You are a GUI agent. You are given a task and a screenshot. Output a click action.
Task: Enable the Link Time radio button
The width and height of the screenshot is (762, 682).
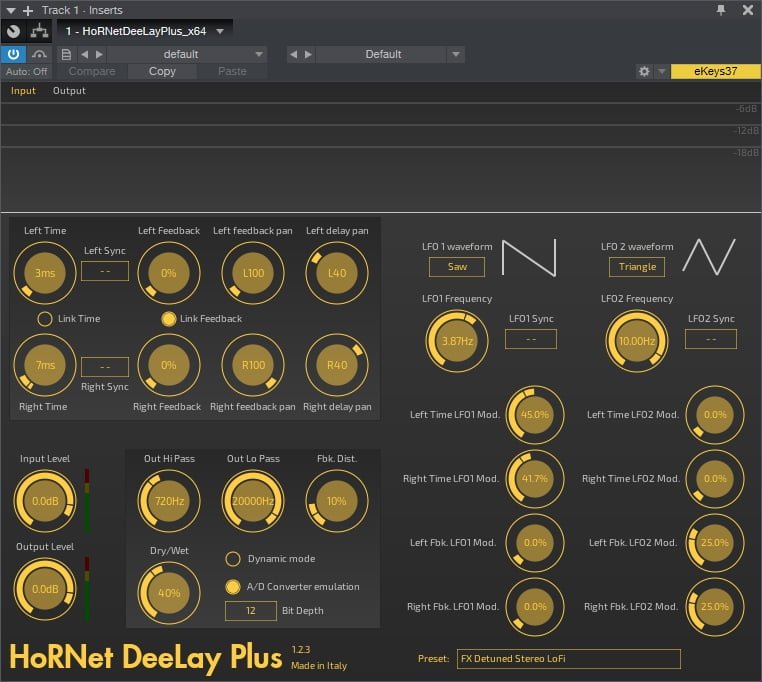[45, 319]
